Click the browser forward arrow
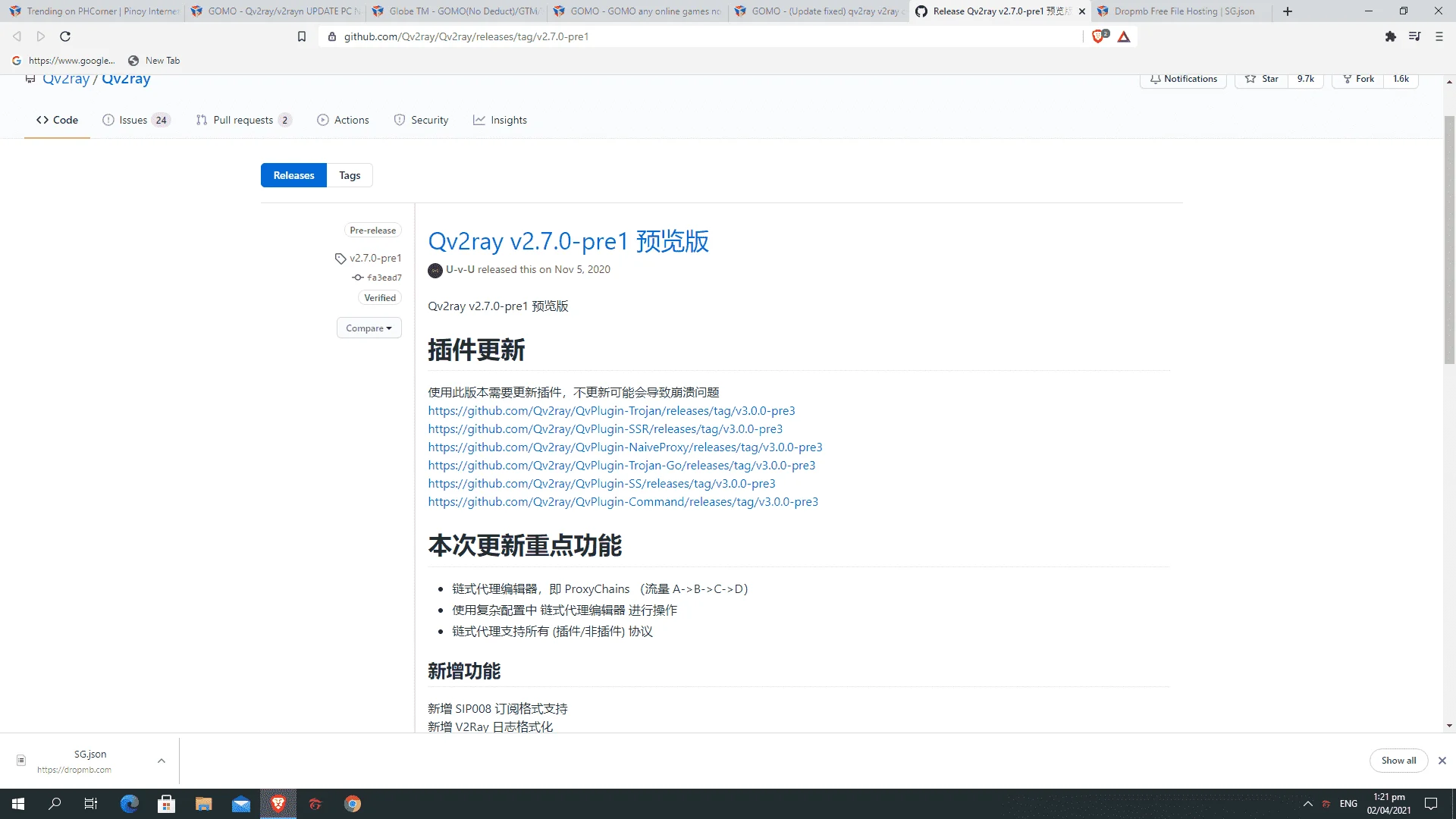Screen dimensions: 1456x819 click(x=41, y=36)
